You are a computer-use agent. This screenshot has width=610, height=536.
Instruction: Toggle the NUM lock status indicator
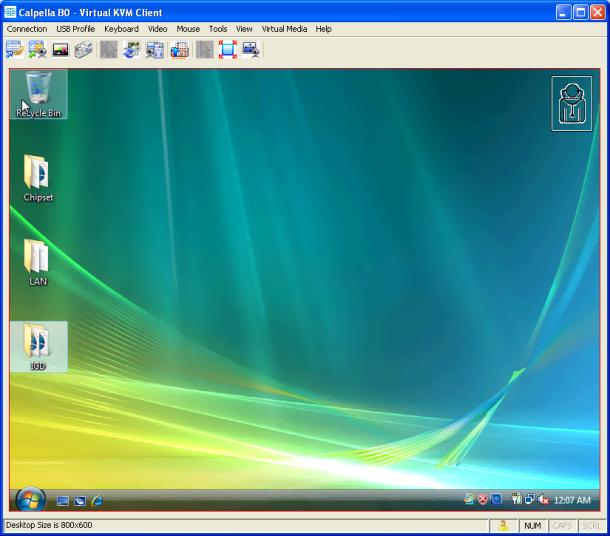tap(533, 526)
